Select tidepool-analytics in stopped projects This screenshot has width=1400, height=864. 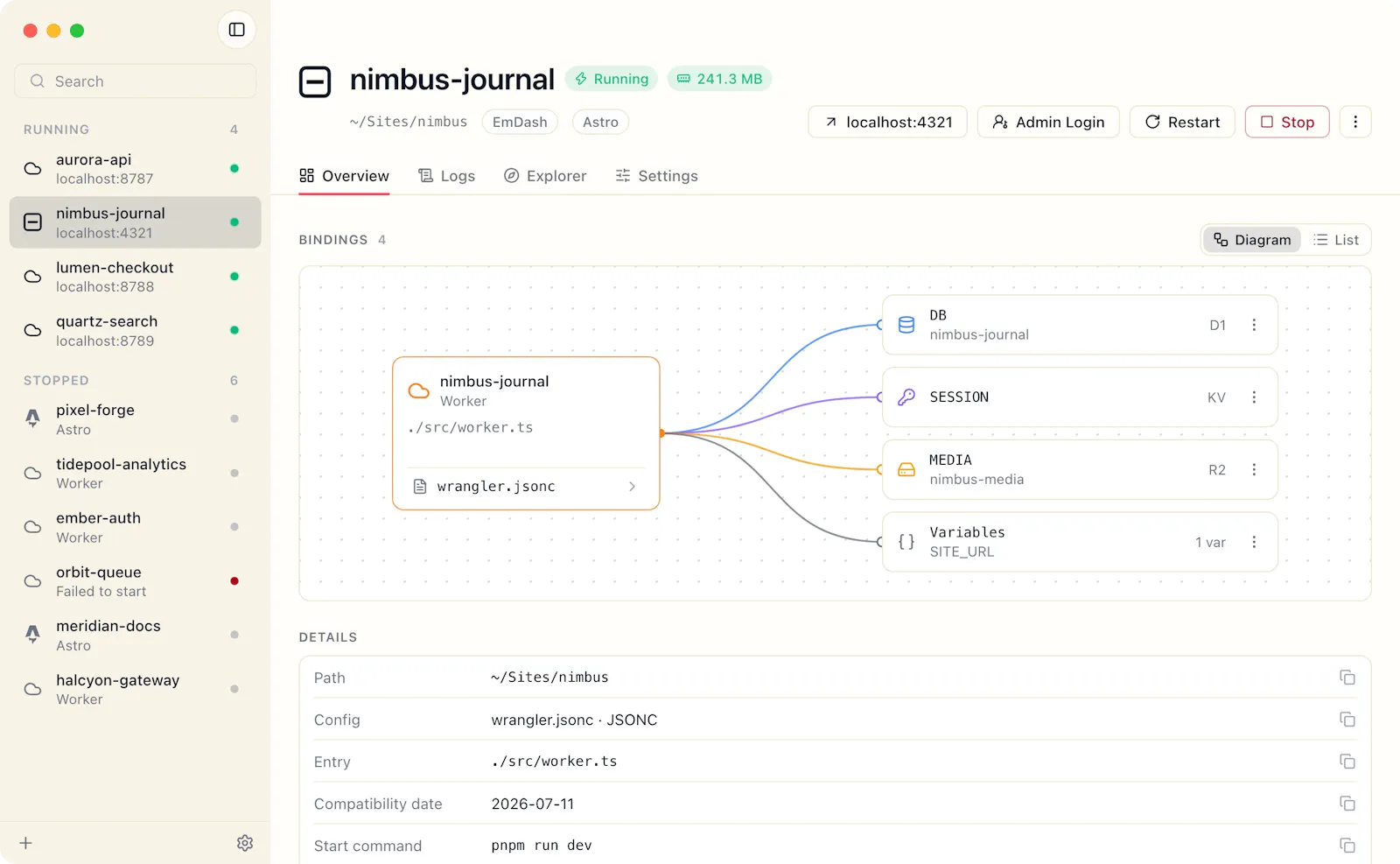(x=136, y=474)
